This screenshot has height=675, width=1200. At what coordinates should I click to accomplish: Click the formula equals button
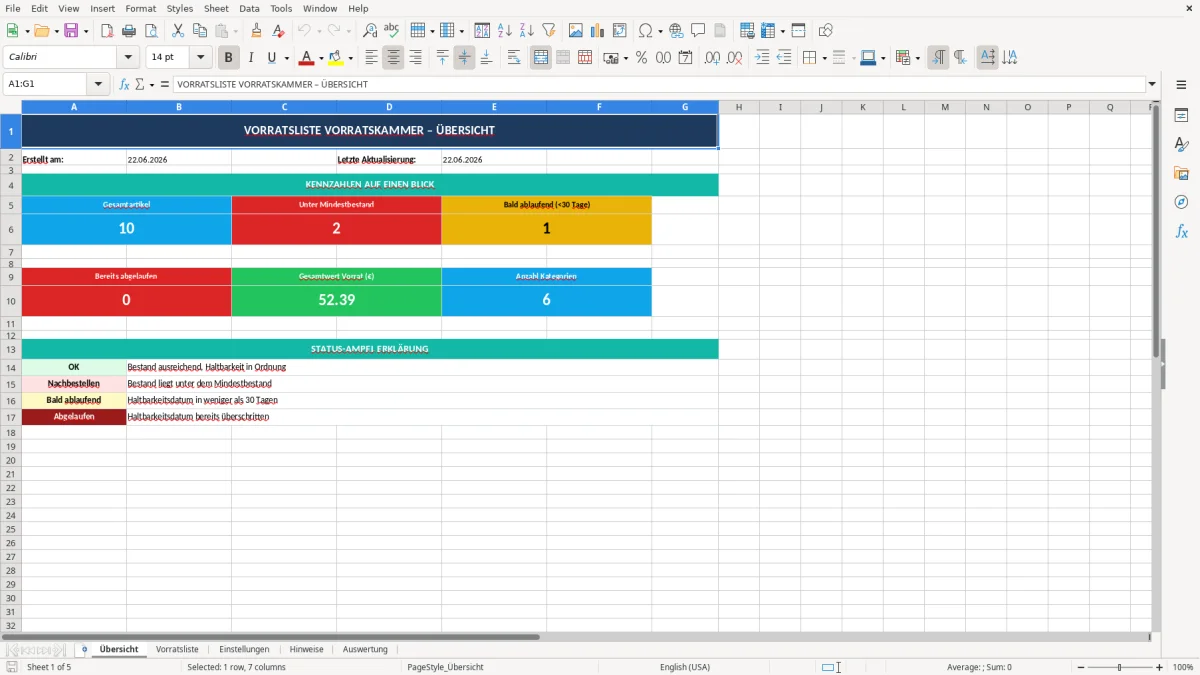coord(165,85)
